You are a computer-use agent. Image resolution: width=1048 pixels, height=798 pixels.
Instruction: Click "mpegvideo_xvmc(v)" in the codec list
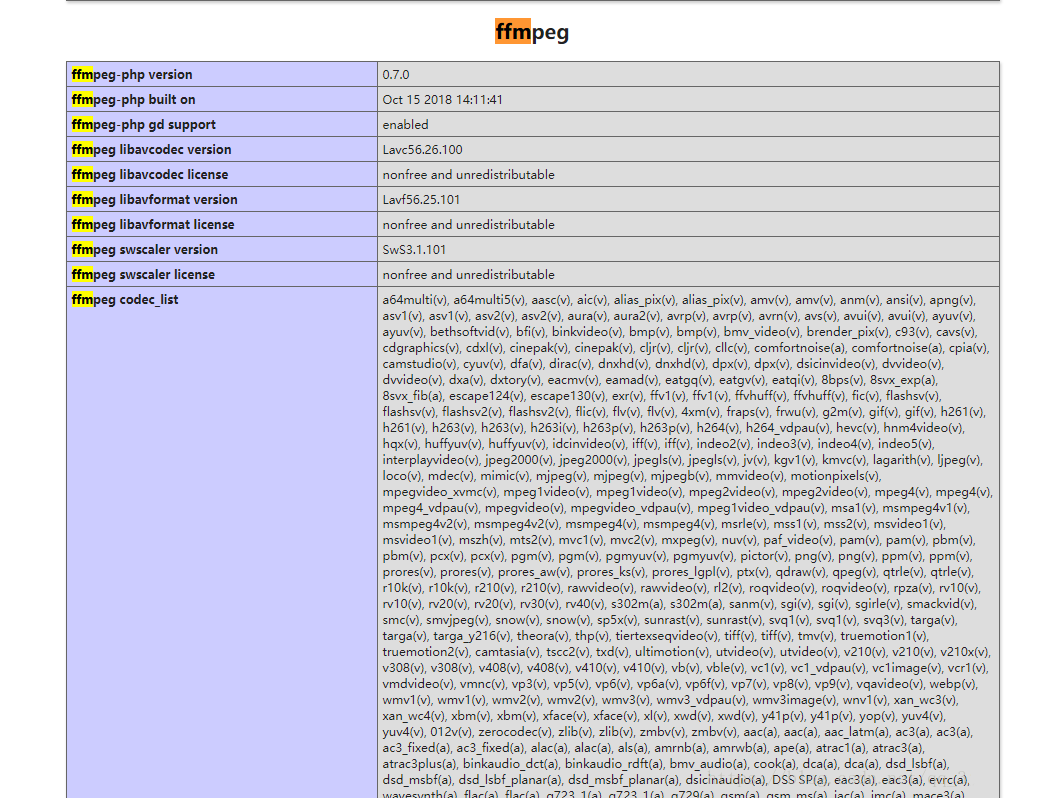pyautogui.click(x=440, y=493)
